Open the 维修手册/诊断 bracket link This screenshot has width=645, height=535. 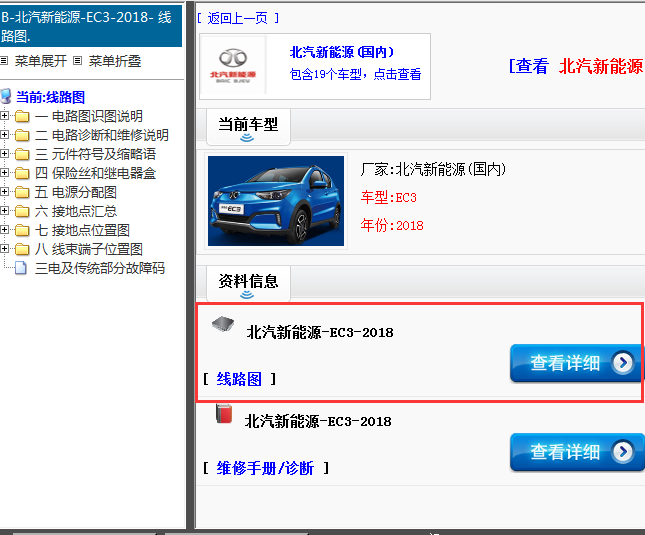(265, 468)
